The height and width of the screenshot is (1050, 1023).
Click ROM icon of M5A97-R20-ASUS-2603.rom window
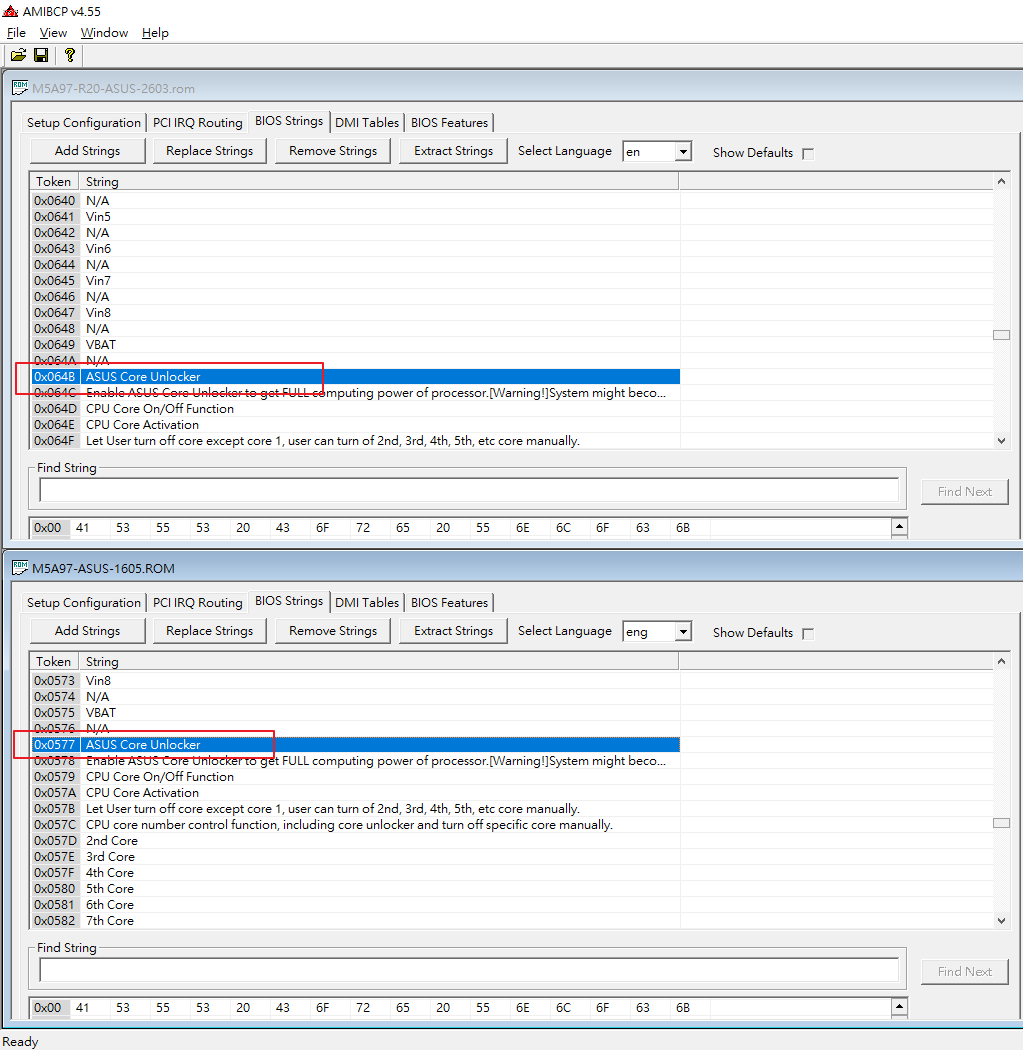(x=20, y=88)
